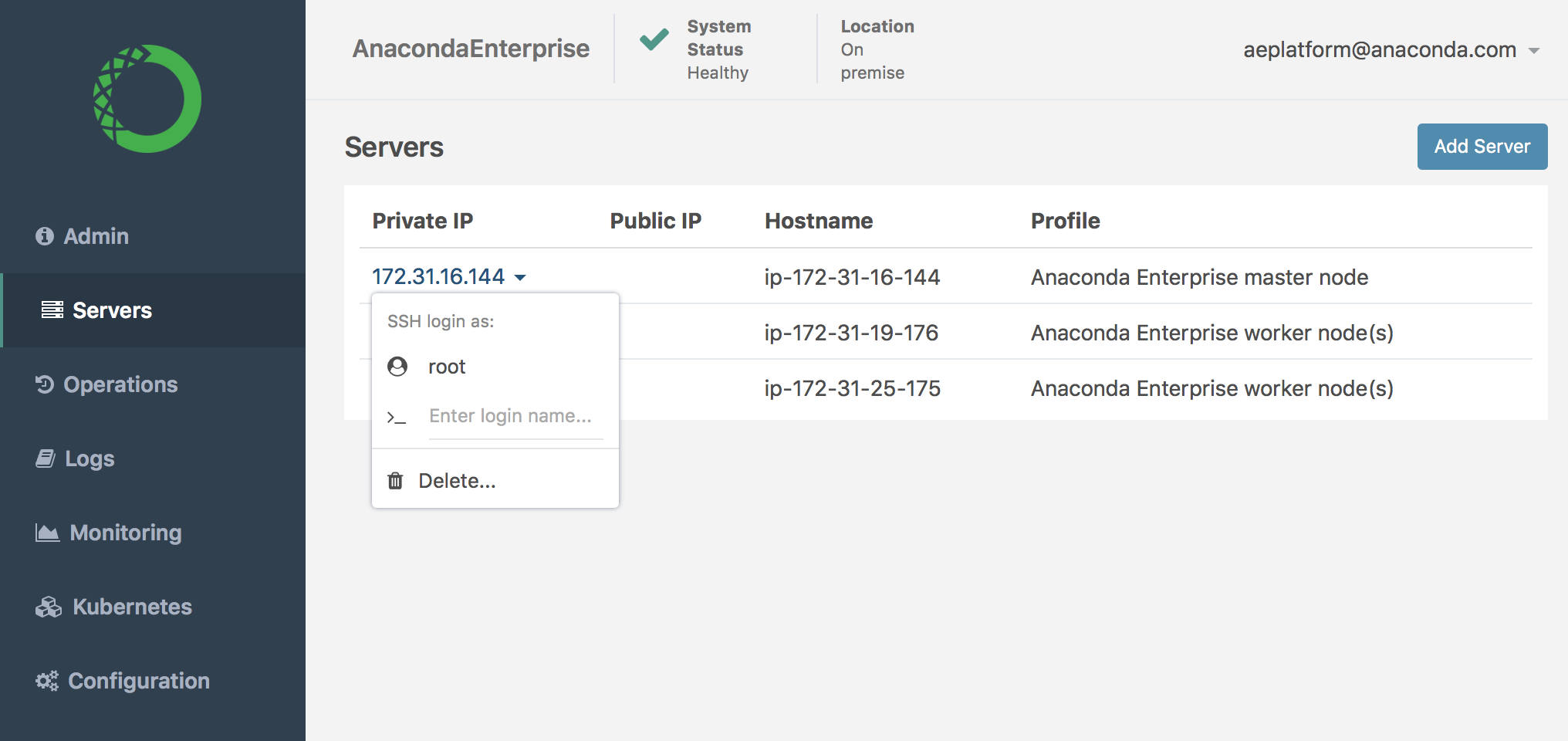The image size is (1568, 741).
Task: Choose Delete... from the server menu
Action: 457,481
